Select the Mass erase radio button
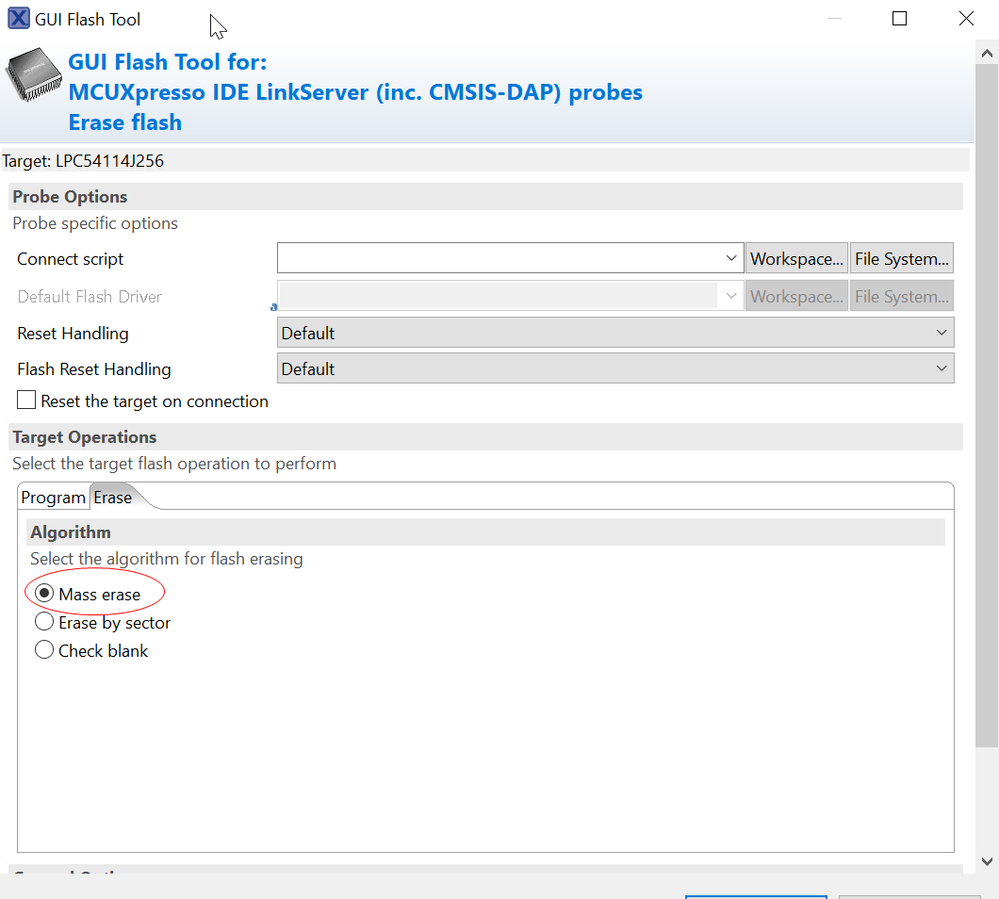Image resolution: width=999 pixels, height=899 pixels. tap(44, 593)
